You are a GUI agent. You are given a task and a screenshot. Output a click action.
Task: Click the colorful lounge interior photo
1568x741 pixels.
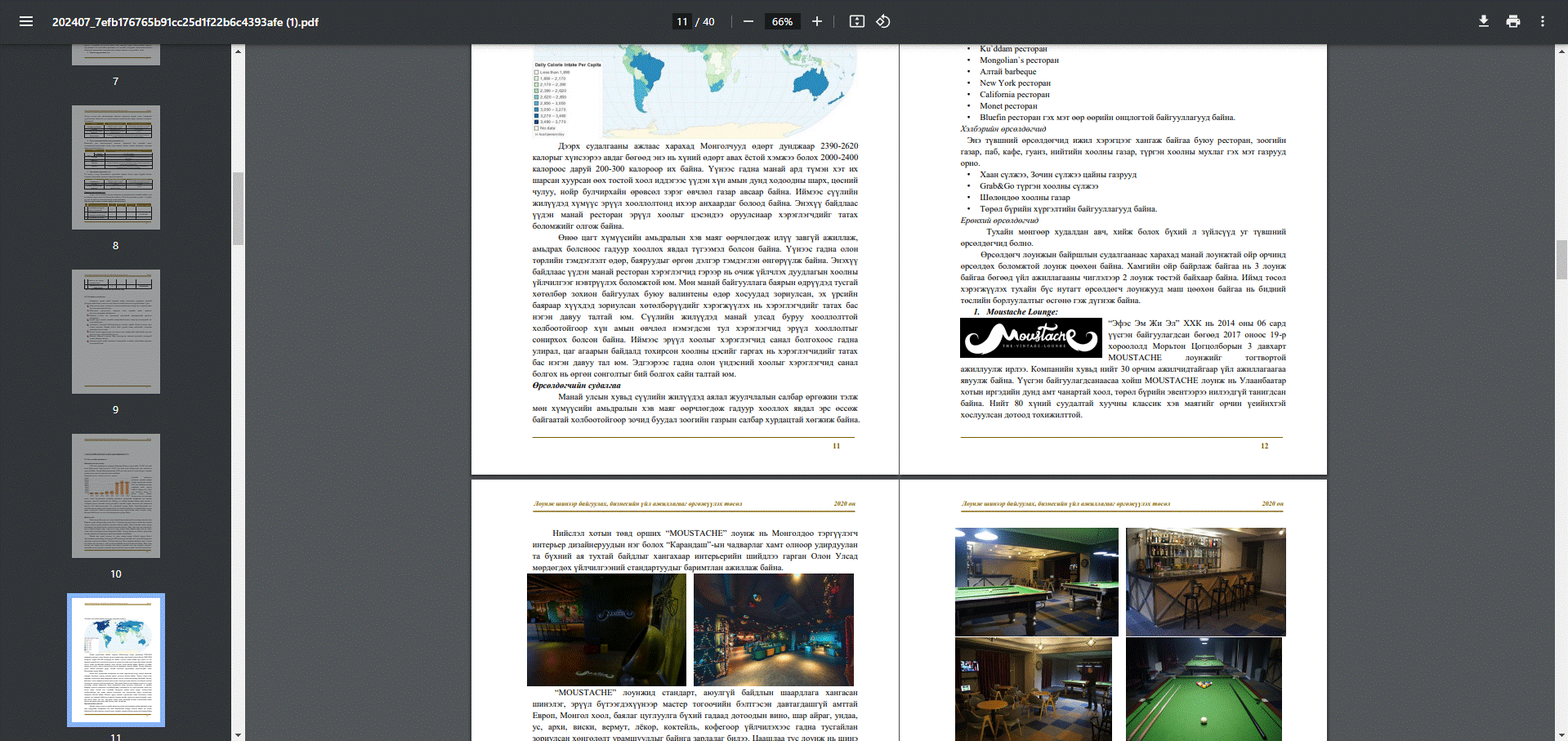(774, 630)
